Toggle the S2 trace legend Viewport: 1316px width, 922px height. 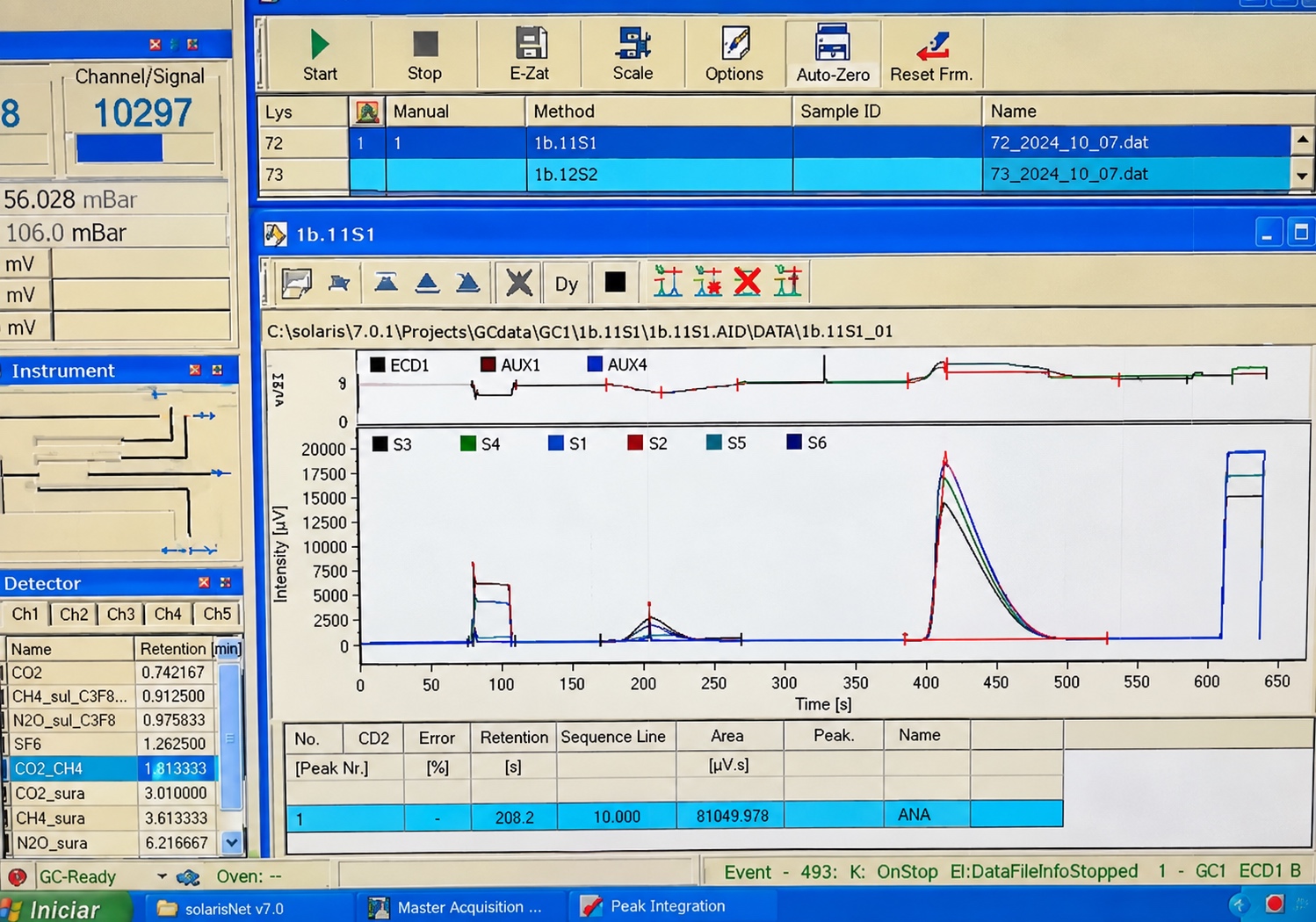tap(635, 443)
